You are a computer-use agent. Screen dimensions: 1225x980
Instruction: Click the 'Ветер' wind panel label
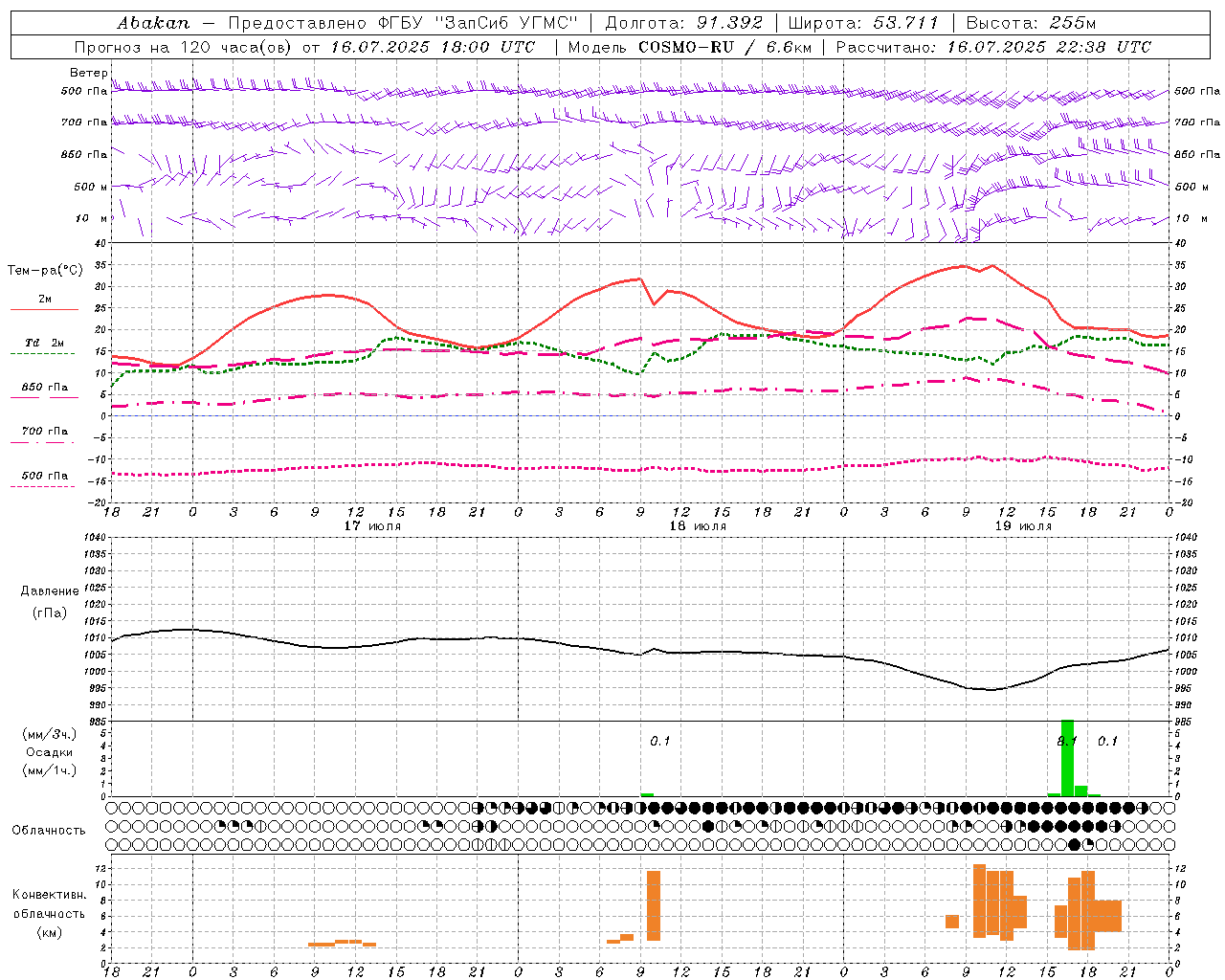pos(88,73)
